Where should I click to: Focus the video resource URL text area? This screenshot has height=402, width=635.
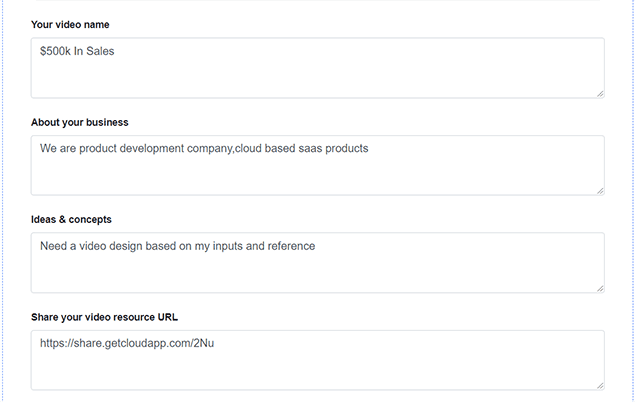point(317,367)
